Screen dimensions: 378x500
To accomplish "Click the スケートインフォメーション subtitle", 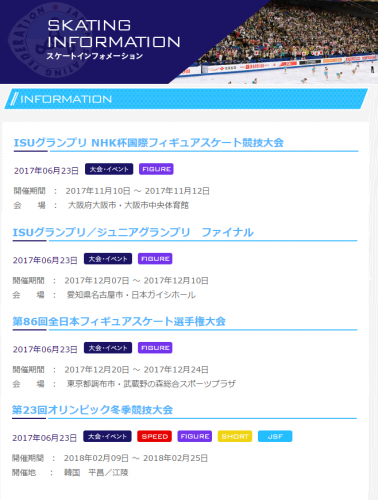I will 95,56.
